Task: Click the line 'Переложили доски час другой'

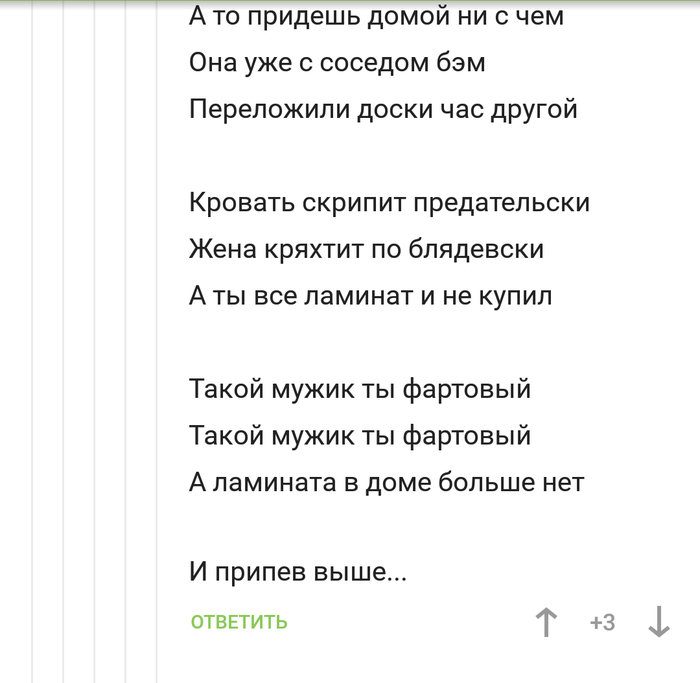Action: 383,109
